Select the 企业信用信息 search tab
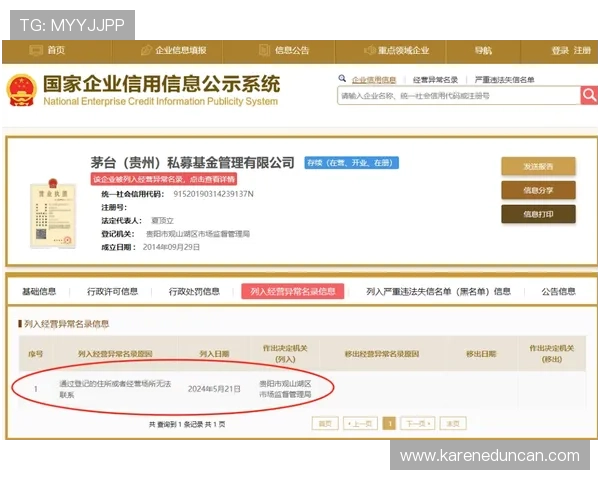 tap(374, 80)
